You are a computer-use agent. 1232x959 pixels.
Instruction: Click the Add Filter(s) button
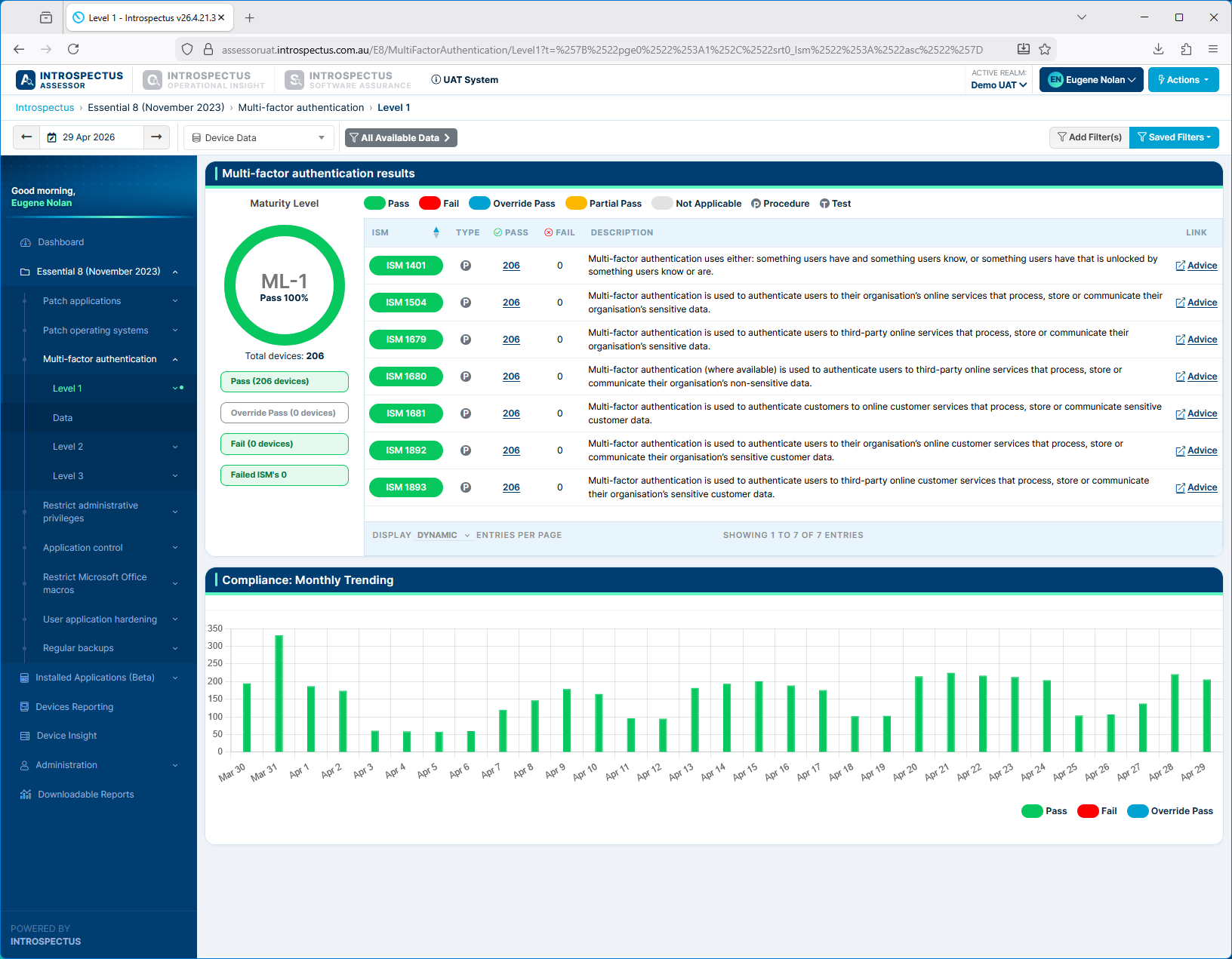[1089, 137]
